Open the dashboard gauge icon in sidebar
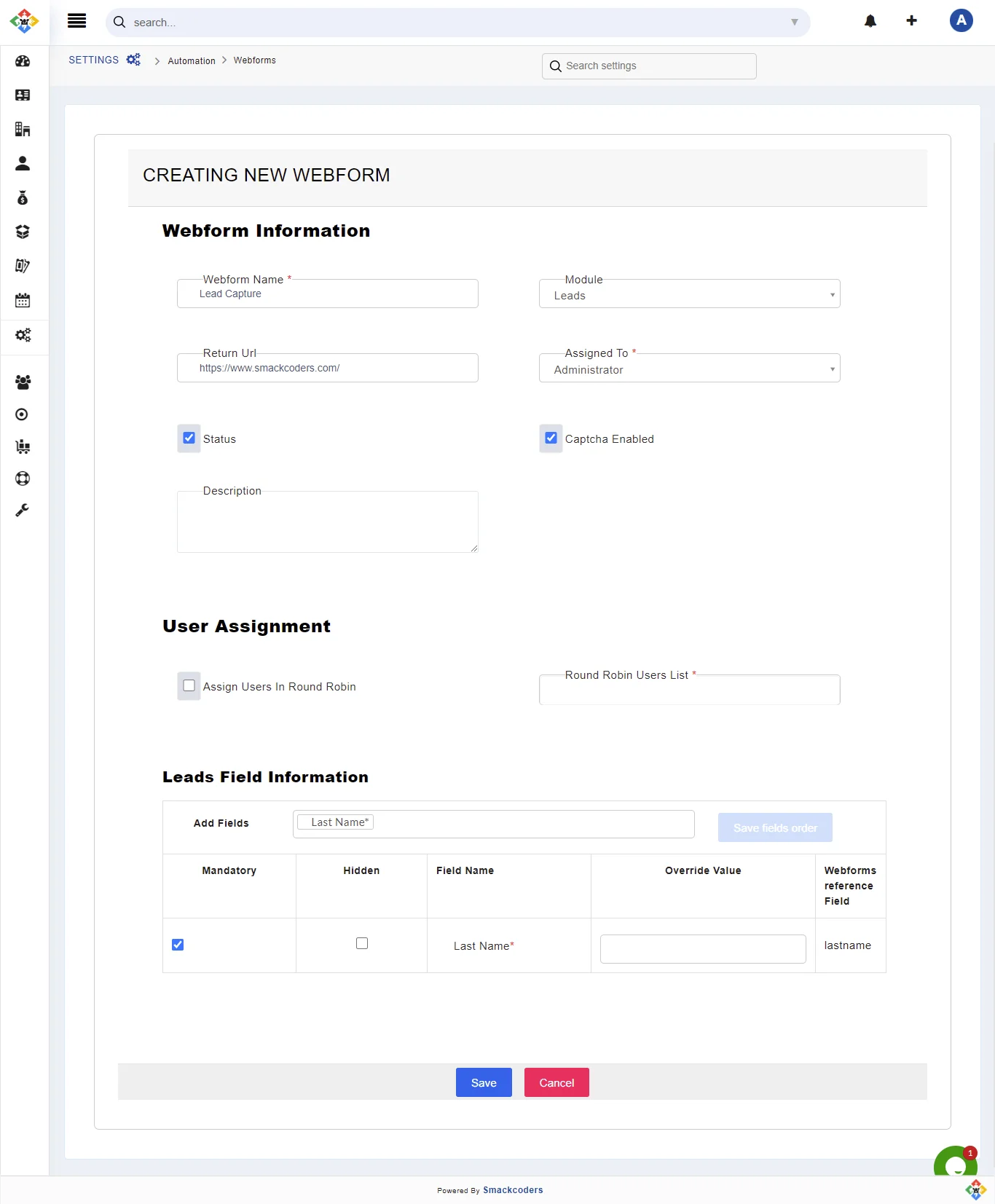The image size is (995, 1204). 23,61
